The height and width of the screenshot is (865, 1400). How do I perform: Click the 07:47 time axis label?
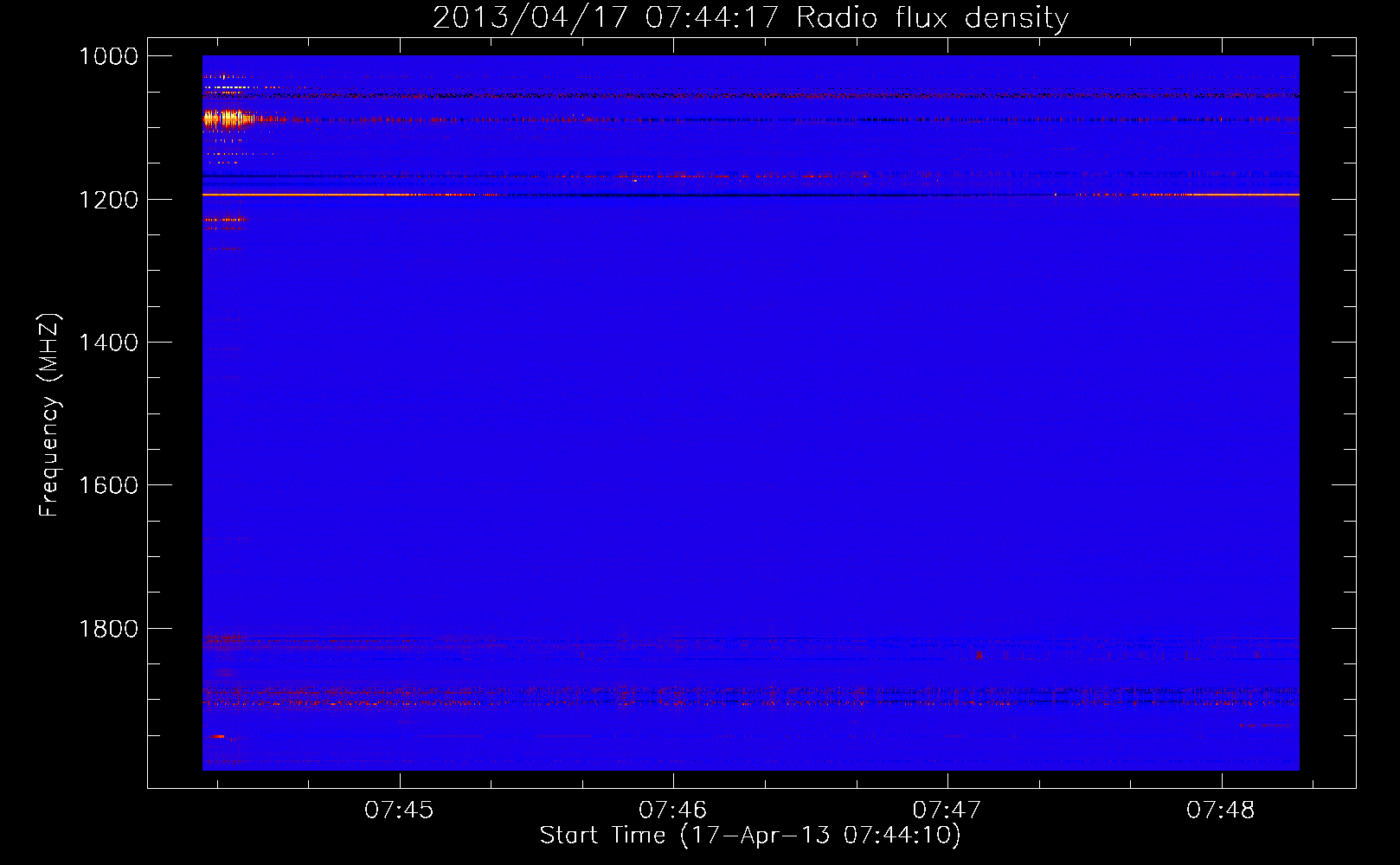click(947, 811)
